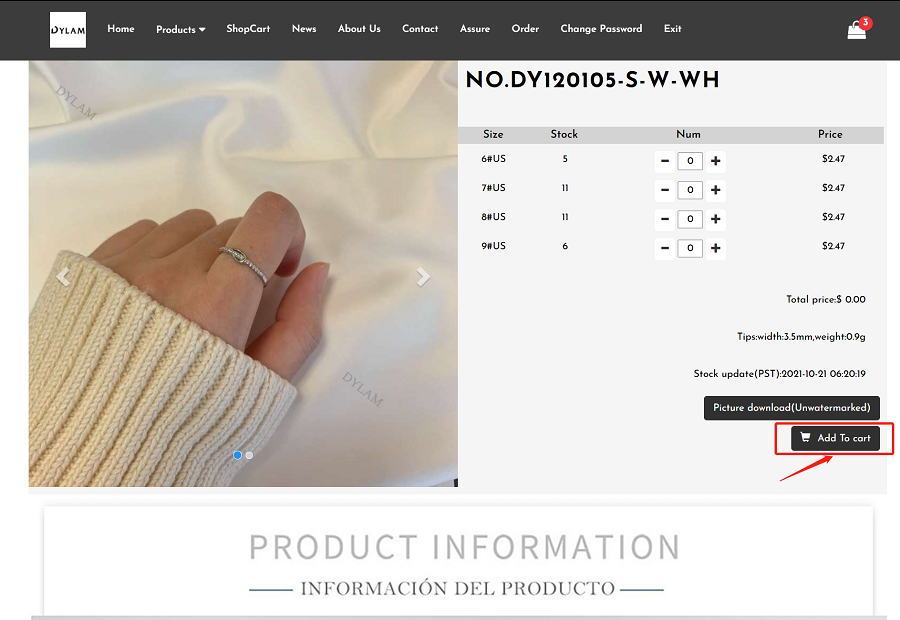Go to the Order page

tap(525, 29)
